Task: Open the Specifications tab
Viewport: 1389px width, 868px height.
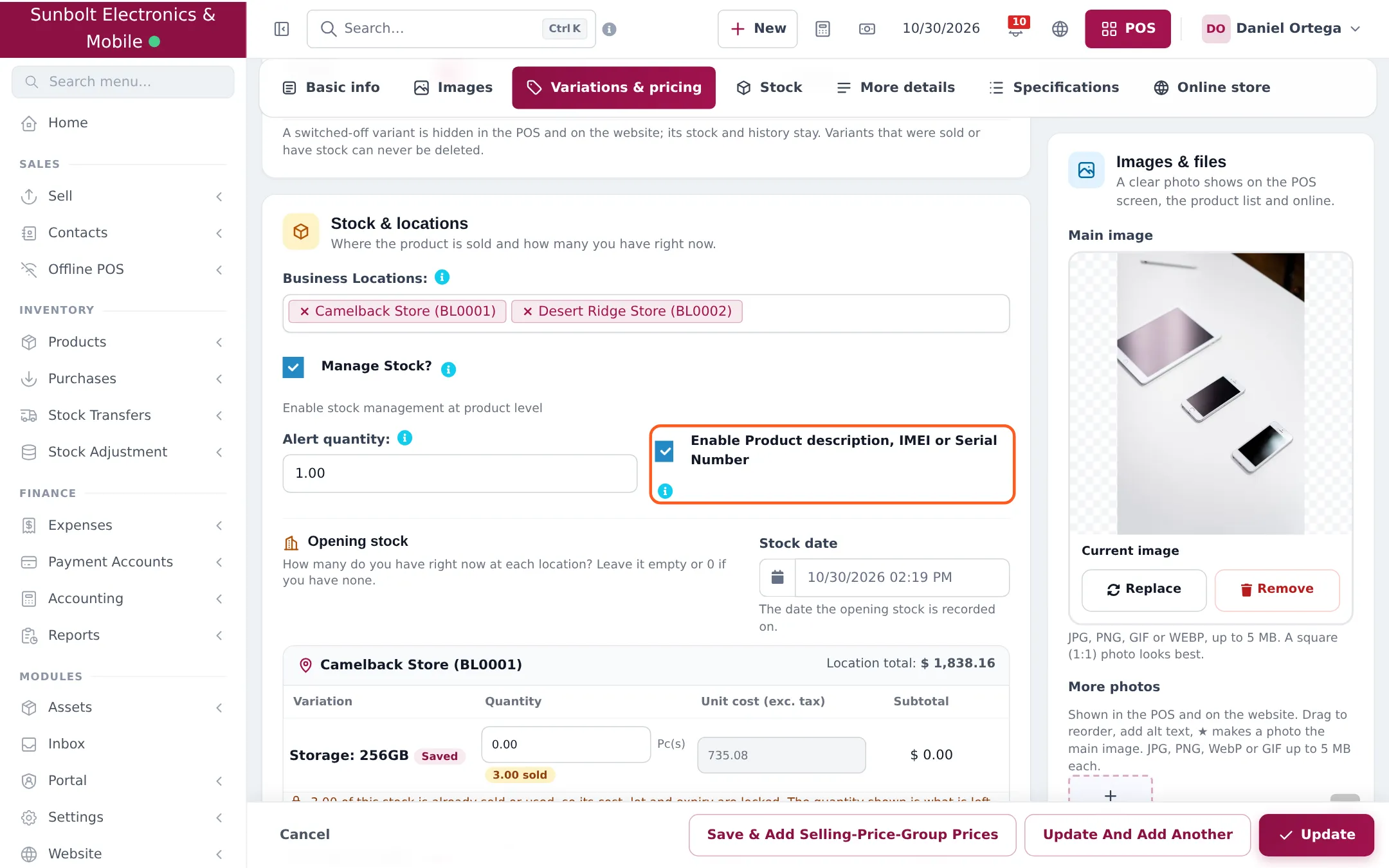Action: click(1054, 87)
